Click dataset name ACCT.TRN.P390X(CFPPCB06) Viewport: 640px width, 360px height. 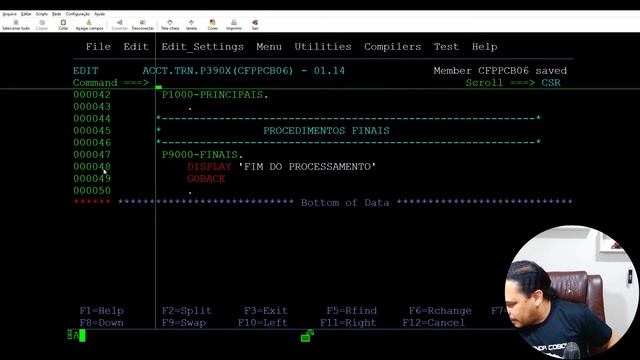218,71
